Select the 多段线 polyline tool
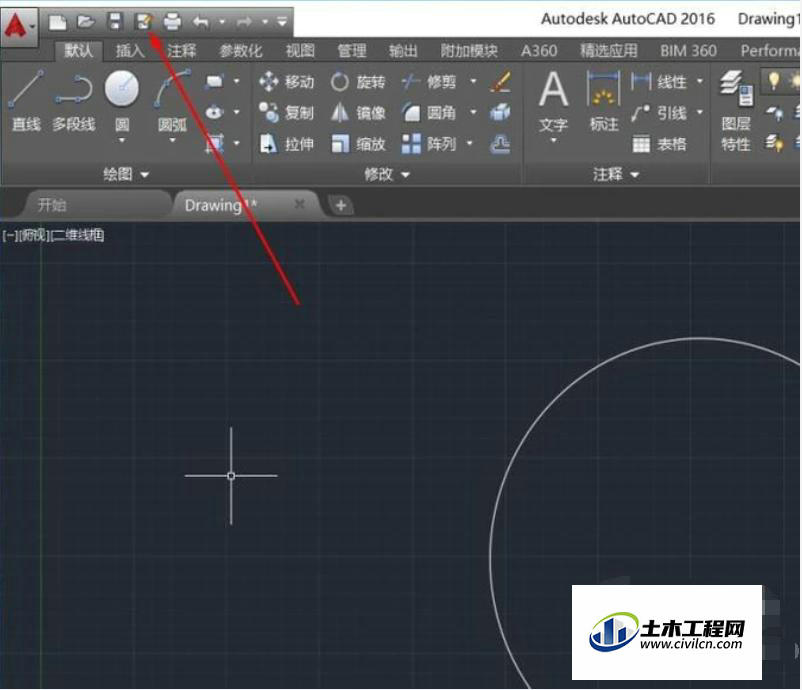Screen dimensions: 802x690 pos(74,101)
